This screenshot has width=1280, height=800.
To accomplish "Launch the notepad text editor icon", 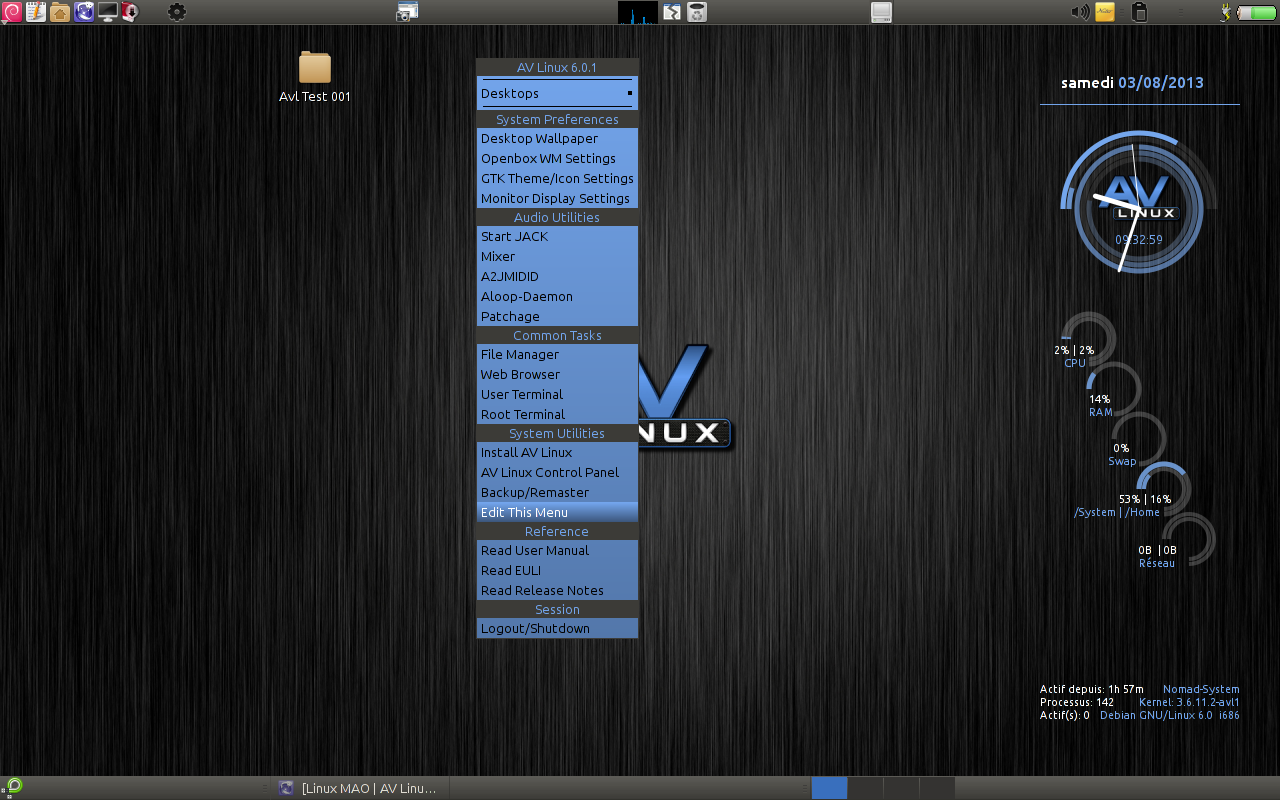I will (x=36, y=12).
